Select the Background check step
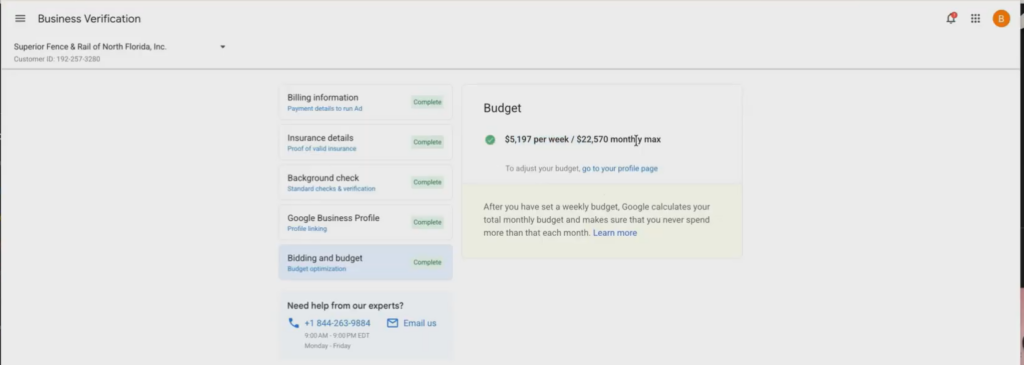The width and height of the screenshot is (1024, 365). pos(366,182)
